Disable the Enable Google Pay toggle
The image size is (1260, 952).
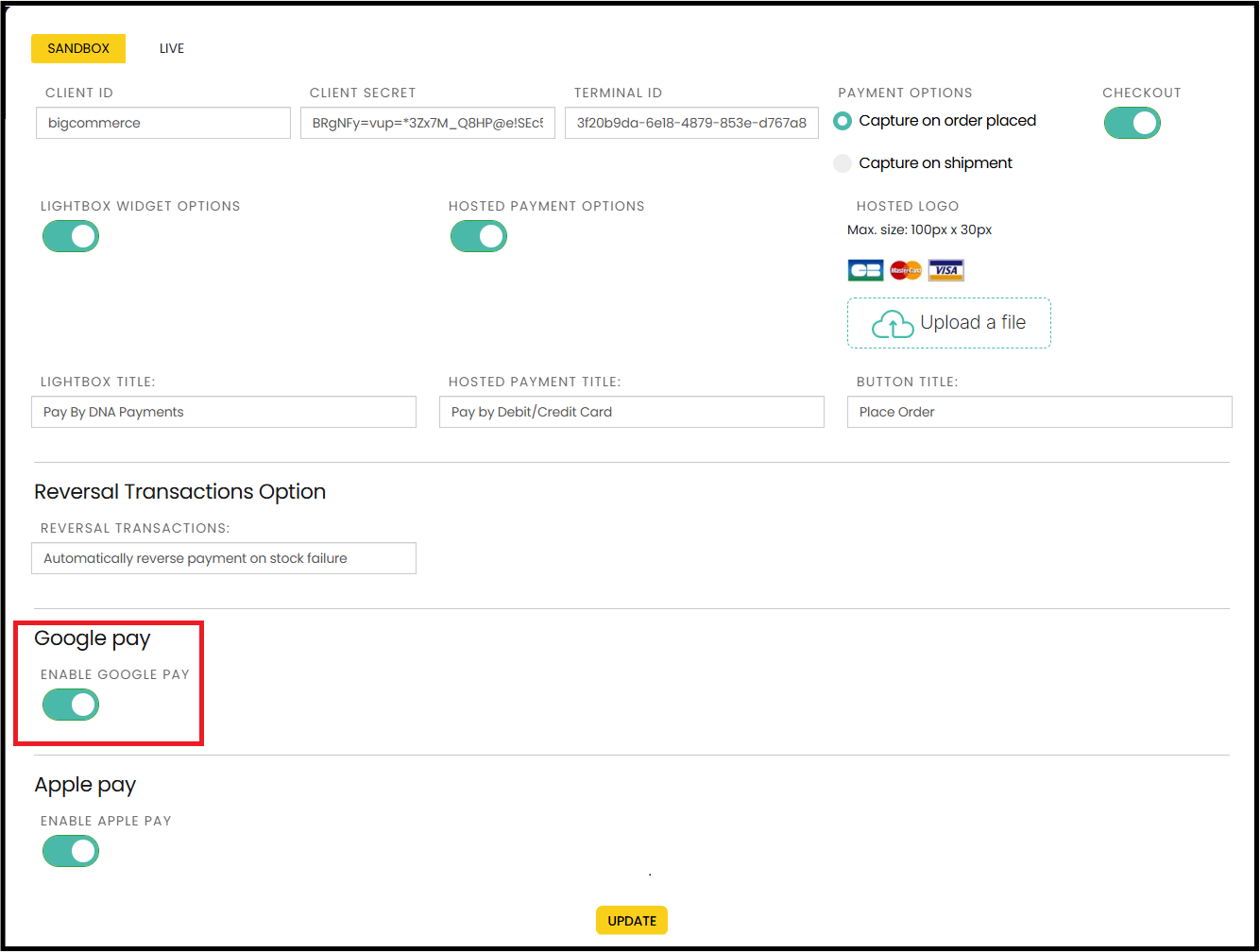[x=70, y=705]
